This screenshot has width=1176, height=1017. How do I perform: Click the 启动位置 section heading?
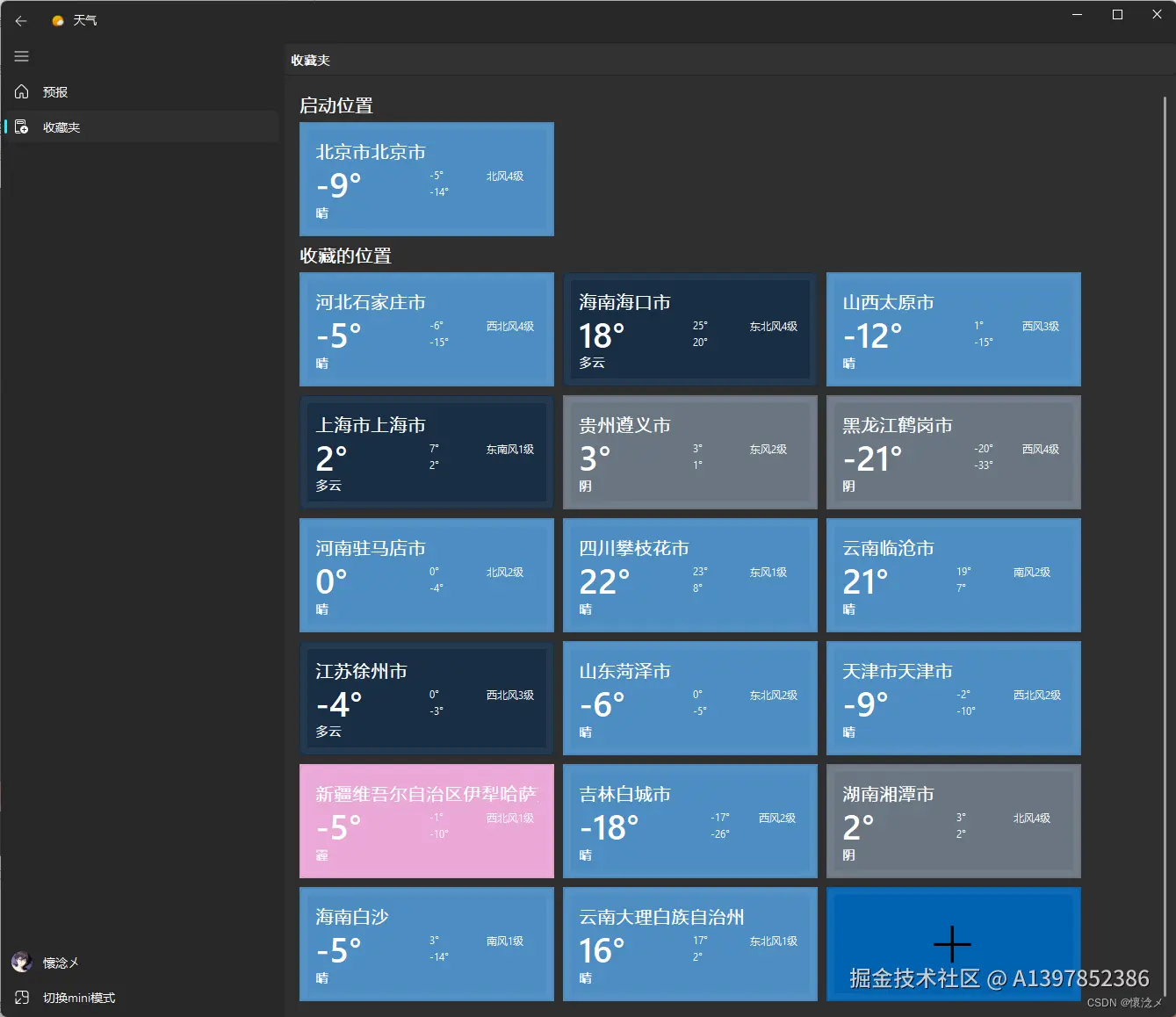click(x=336, y=105)
